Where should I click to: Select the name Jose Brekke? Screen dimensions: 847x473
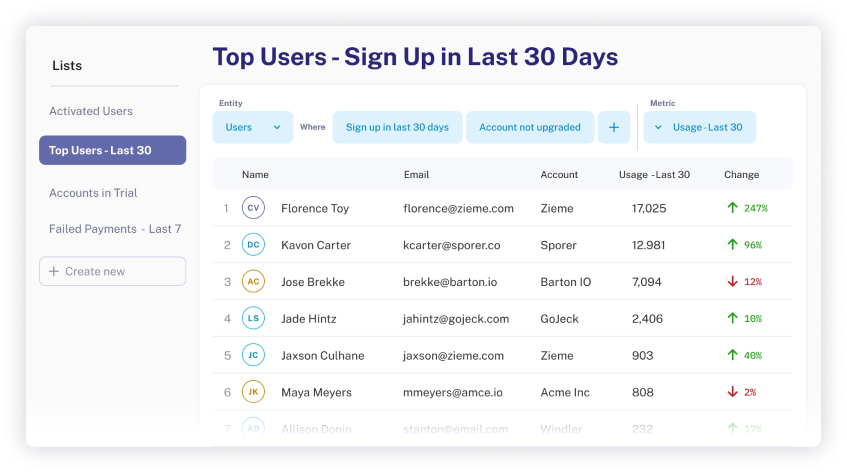click(x=313, y=282)
